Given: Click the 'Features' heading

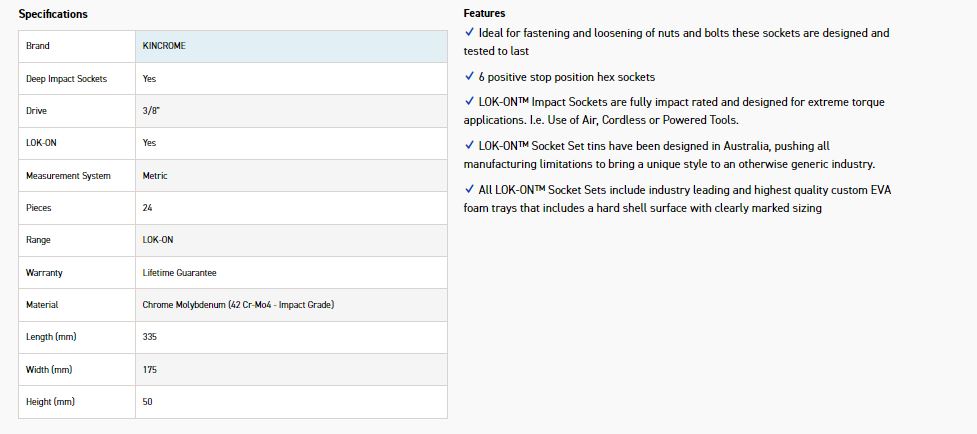Looking at the screenshot, I should point(484,14).
